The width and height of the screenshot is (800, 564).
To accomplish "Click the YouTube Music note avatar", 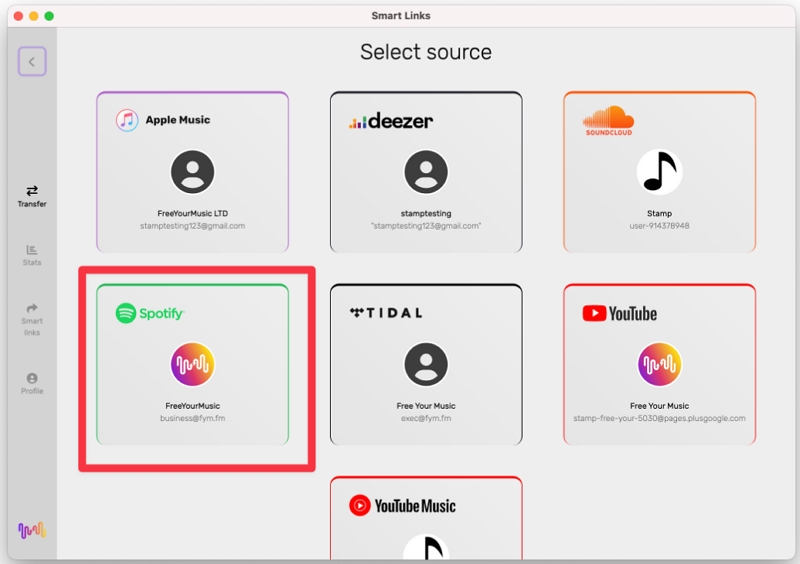I will 426,547.
